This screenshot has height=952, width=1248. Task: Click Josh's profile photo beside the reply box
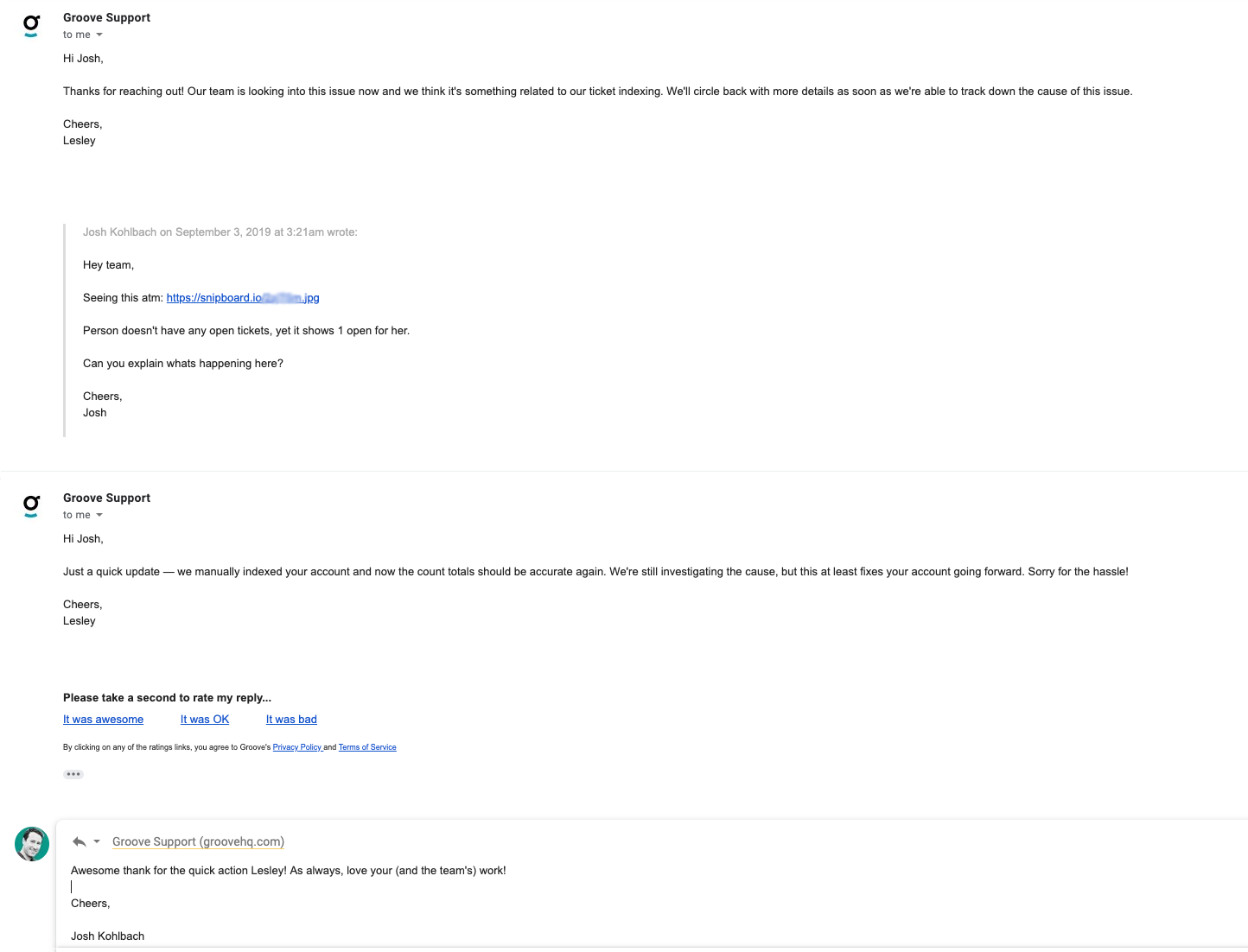(x=32, y=844)
